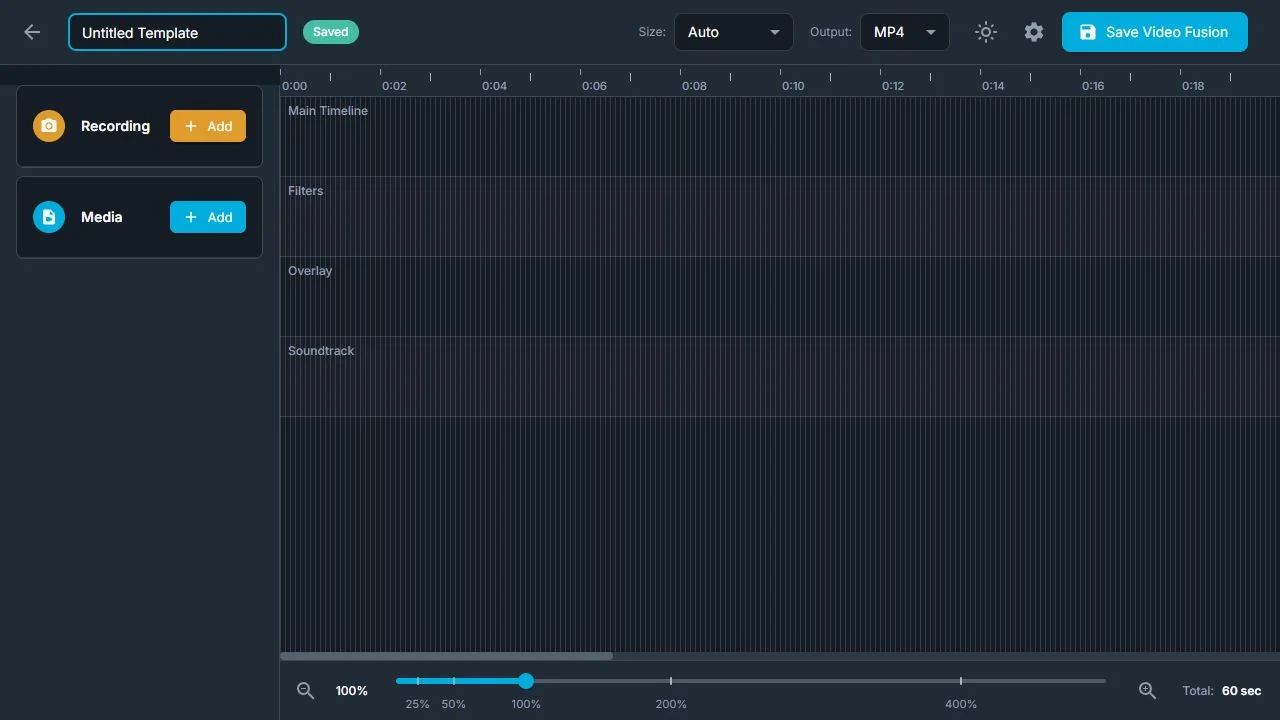Set zoom slider to the 50% mark

pos(454,681)
